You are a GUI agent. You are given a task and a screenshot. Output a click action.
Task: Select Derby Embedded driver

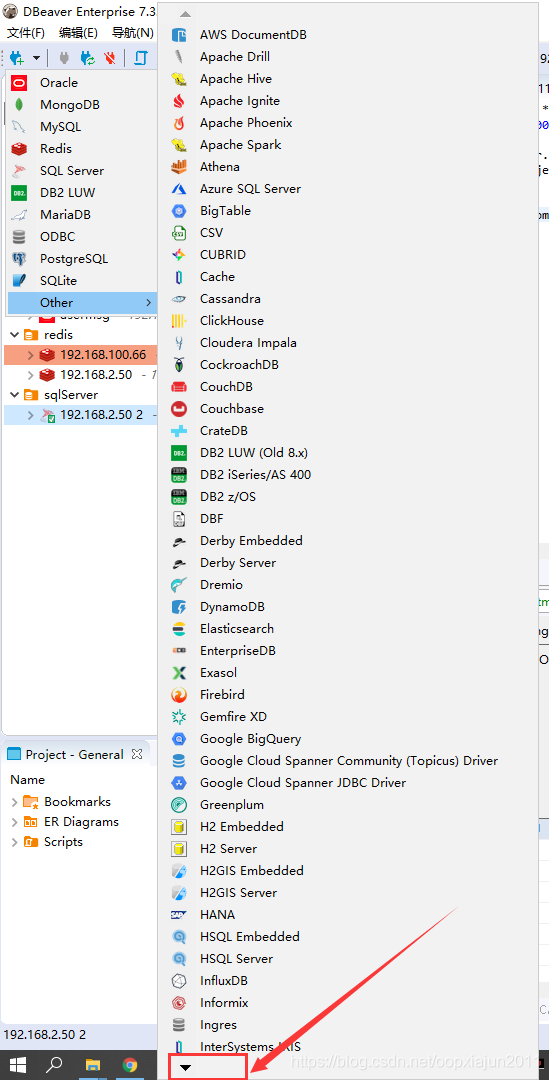tap(349, 541)
